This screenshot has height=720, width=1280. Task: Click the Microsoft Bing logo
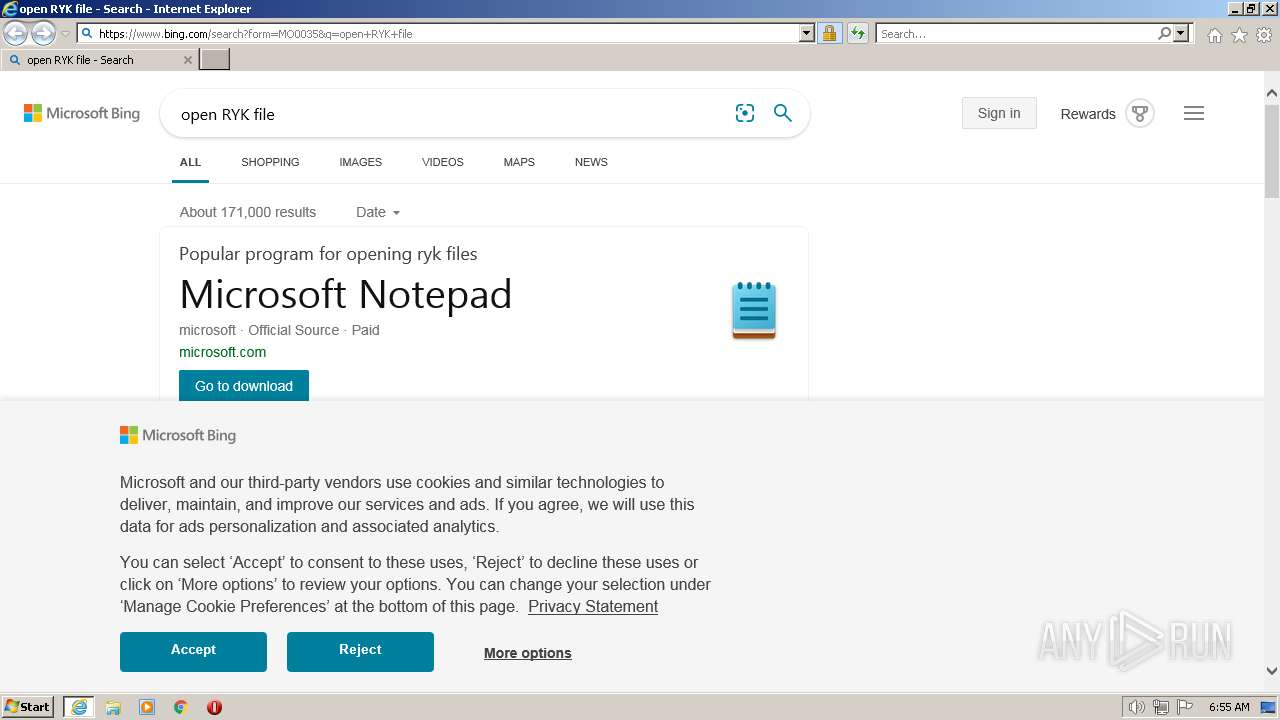click(82, 113)
